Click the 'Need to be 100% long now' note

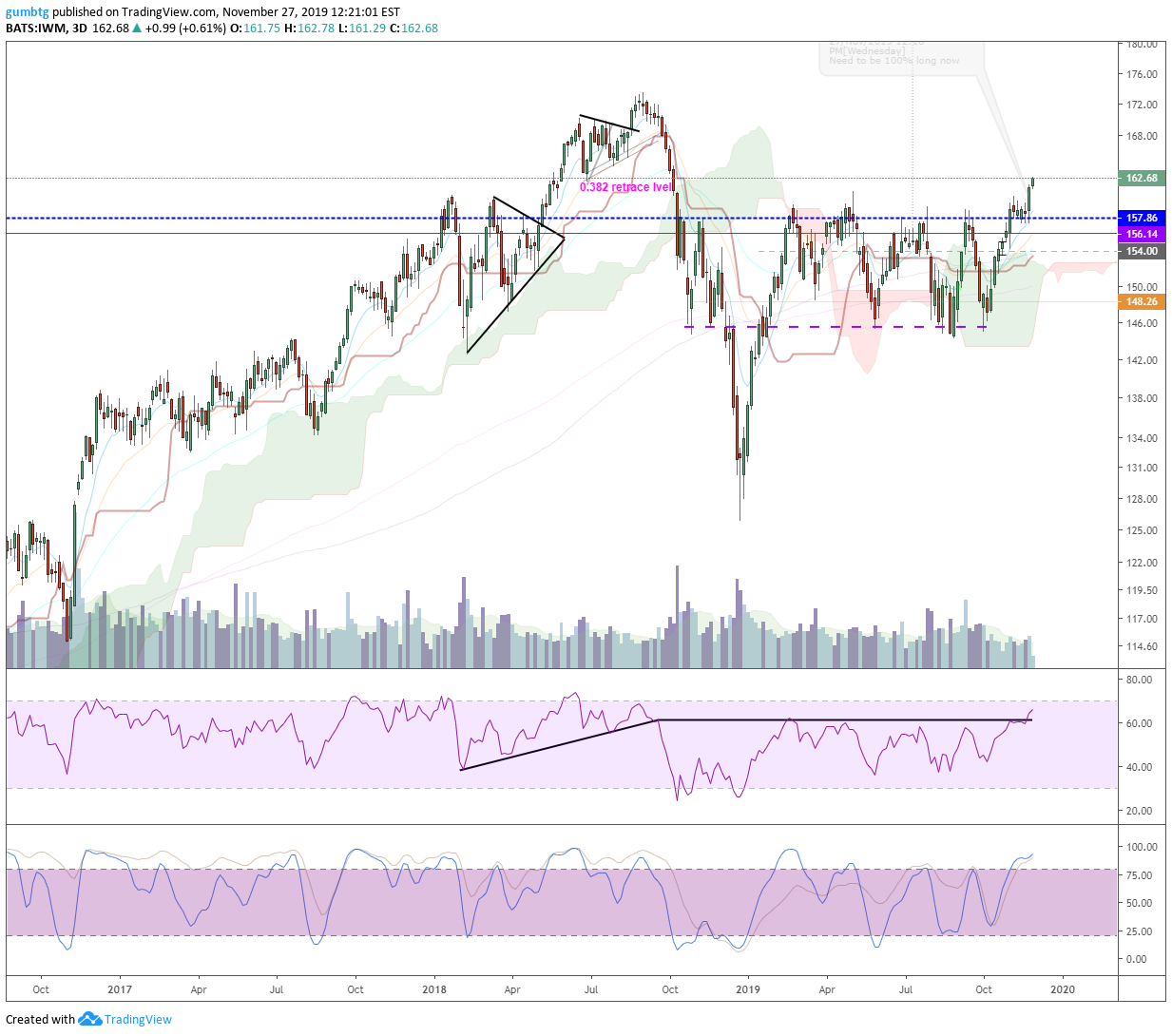(x=893, y=61)
